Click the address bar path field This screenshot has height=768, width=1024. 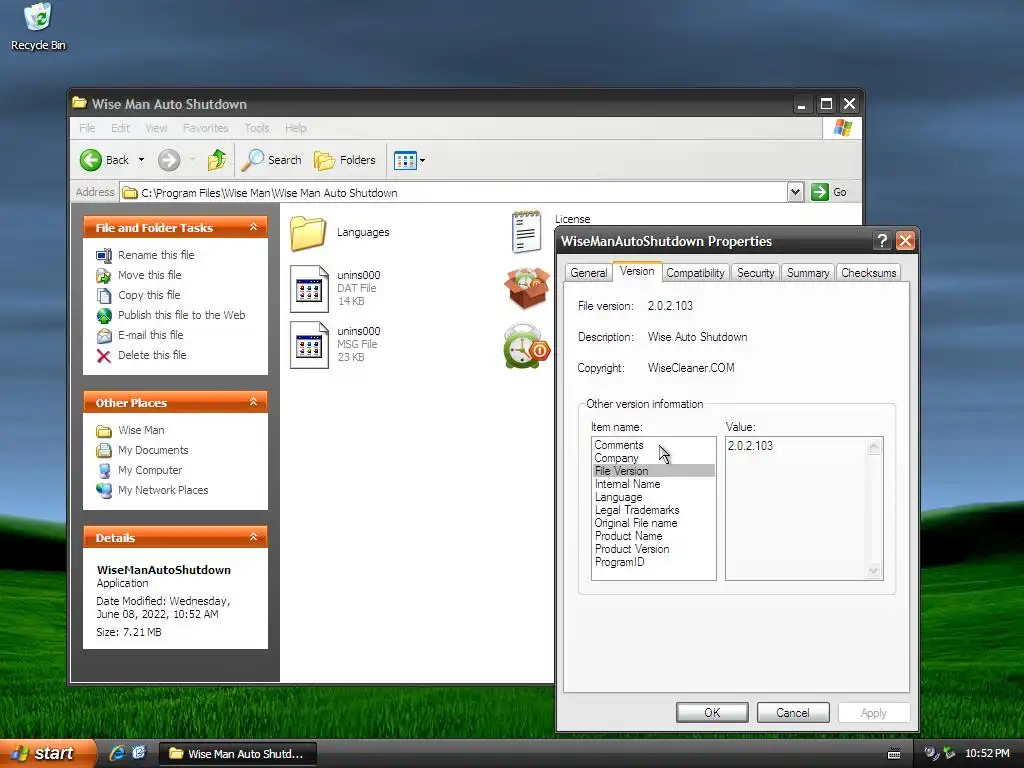(x=455, y=193)
